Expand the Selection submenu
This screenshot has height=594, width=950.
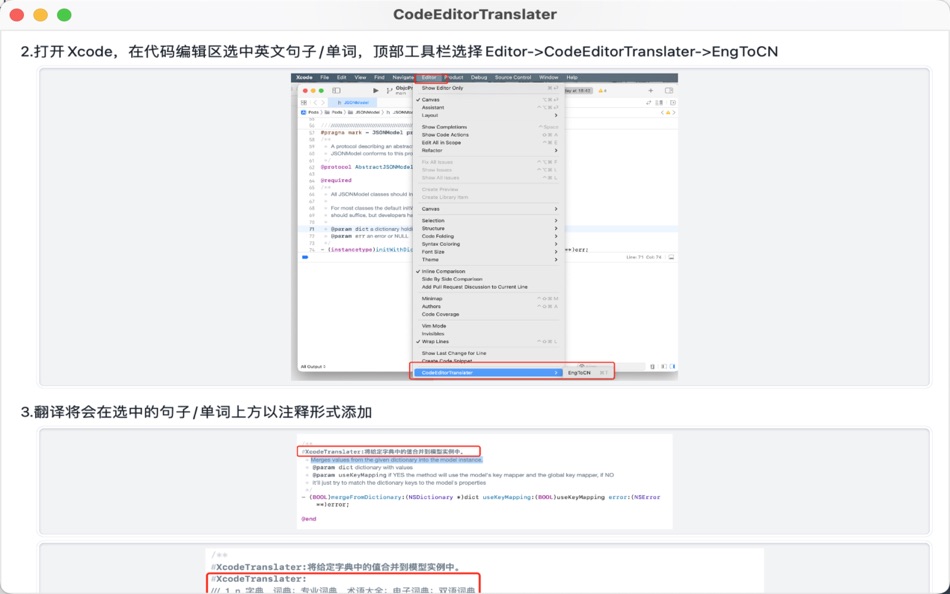[488, 221]
